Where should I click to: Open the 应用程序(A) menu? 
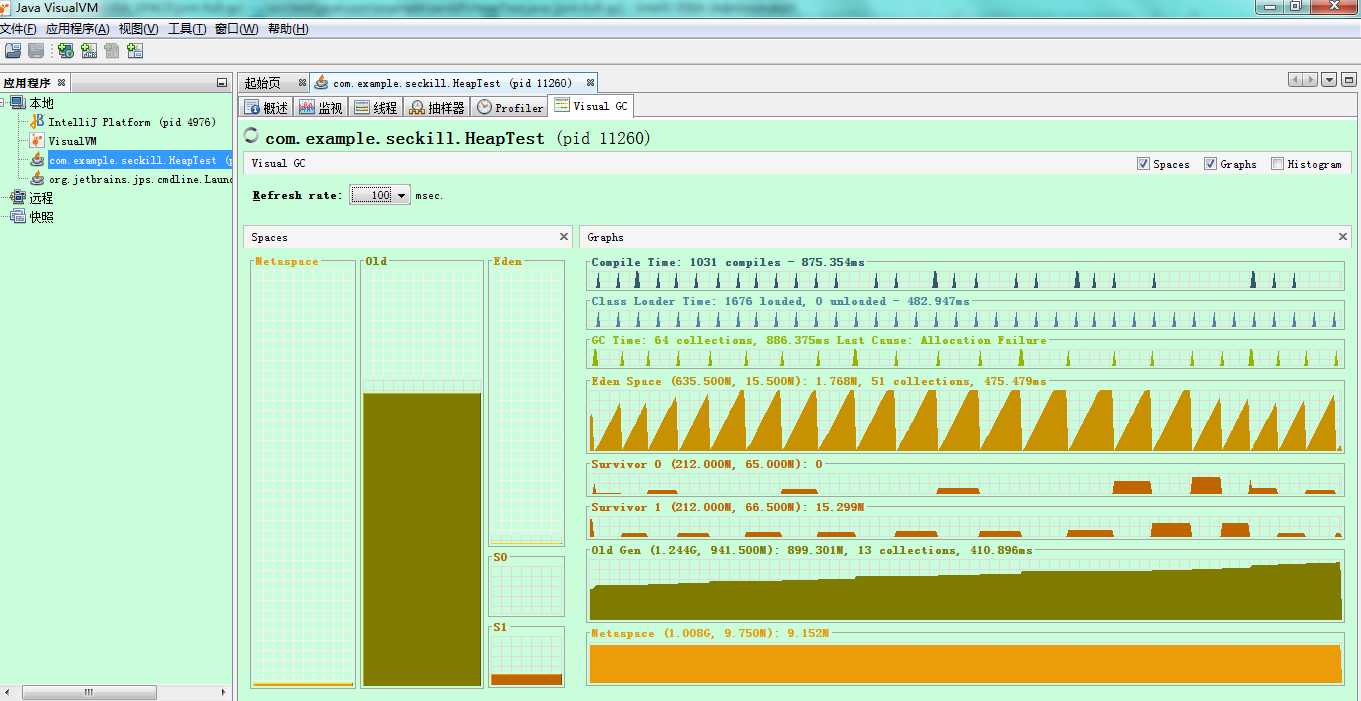click(x=77, y=29)
